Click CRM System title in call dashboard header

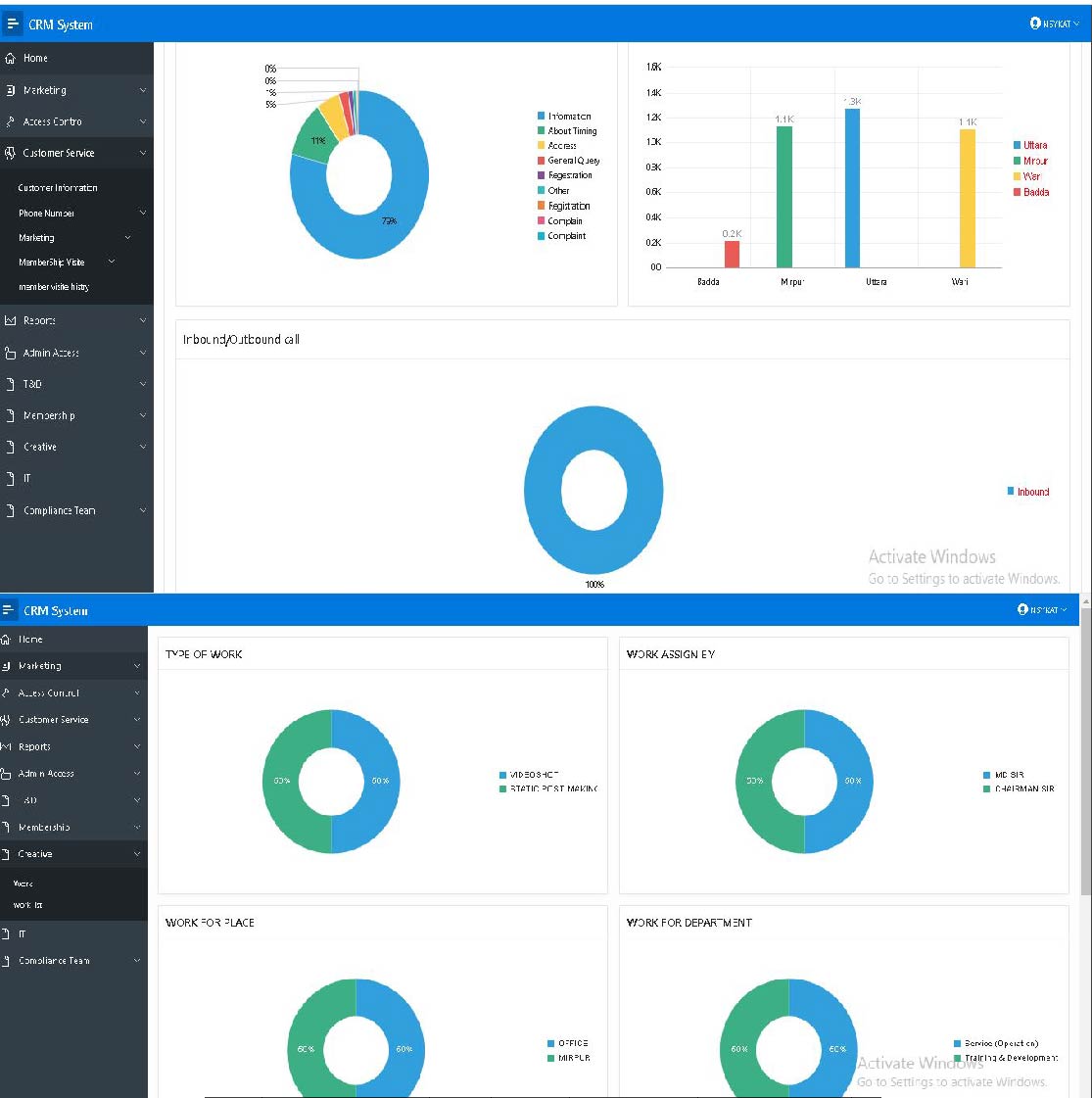click(x=60, y=24)
